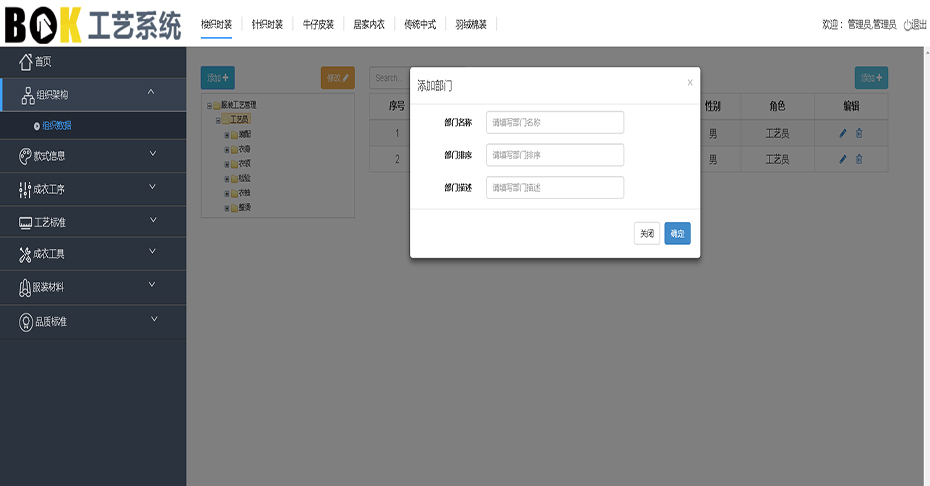Click the 成衣工具 wrench icon
Viewport: 930px width, 486px height.
25,254
